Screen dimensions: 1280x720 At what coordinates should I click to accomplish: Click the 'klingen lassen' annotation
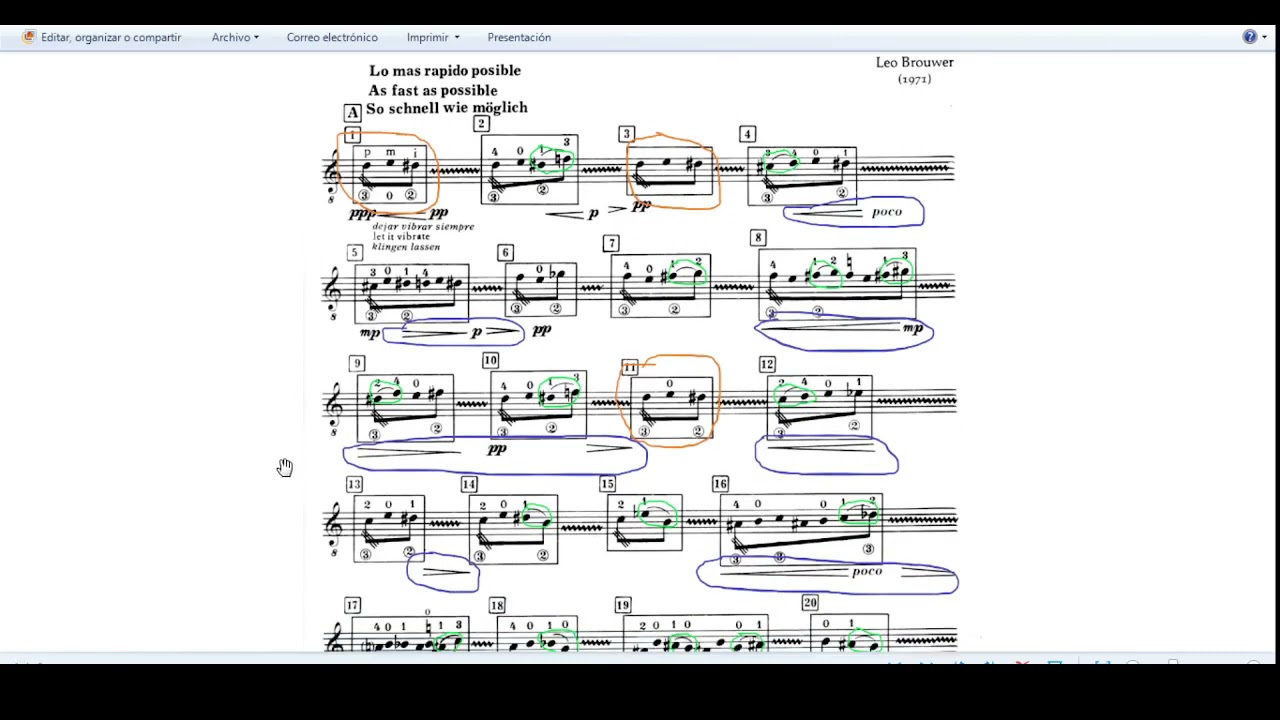405,246
